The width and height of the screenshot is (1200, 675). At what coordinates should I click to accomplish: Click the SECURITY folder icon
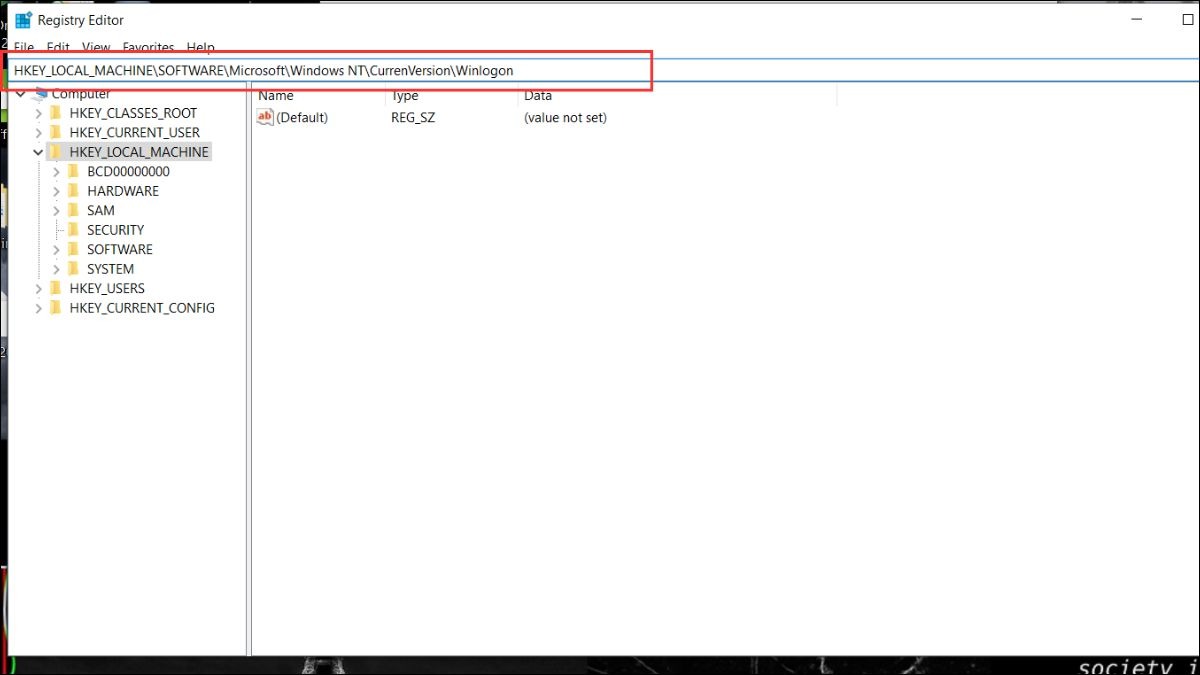click(x=73, y=230)
